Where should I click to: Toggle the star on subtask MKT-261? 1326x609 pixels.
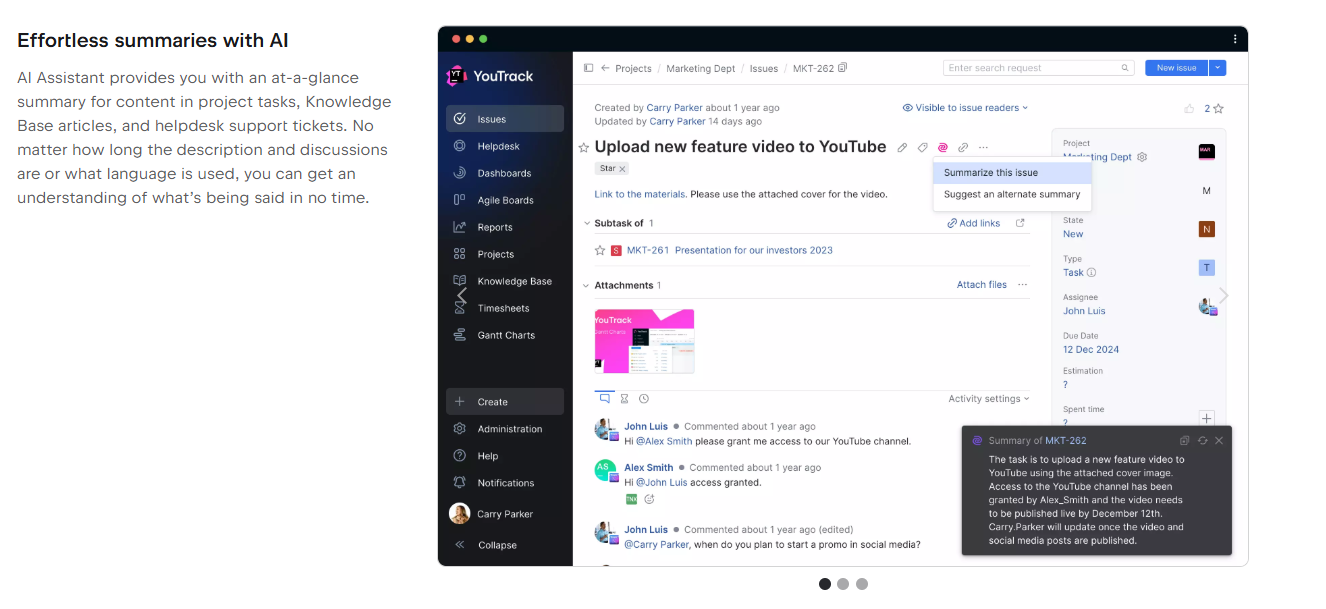click(x=600, y=250)
